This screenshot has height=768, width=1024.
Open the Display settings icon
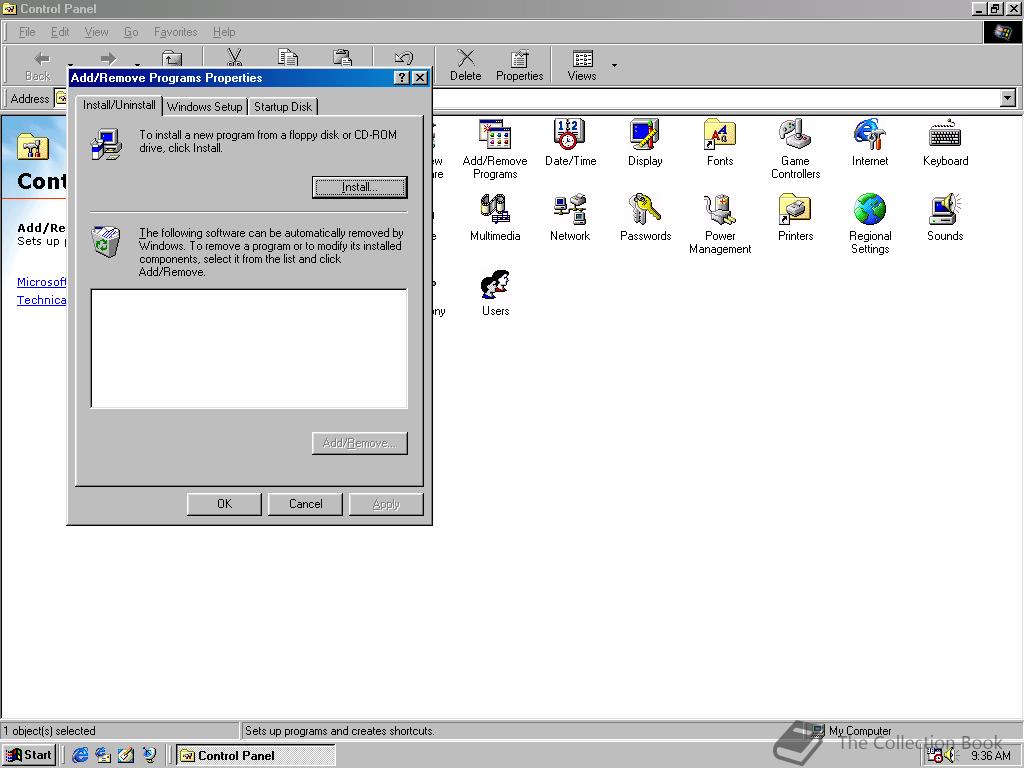pos(645,142)
